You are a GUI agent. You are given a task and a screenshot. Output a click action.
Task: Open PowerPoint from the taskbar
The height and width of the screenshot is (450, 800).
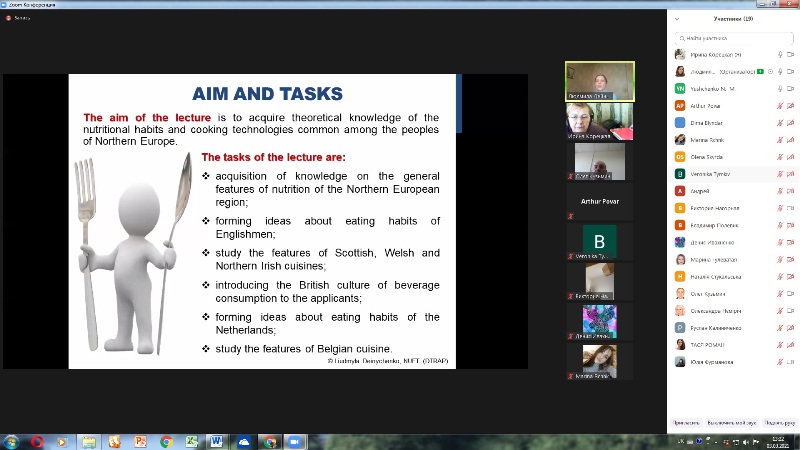click(x=140, y=442)
